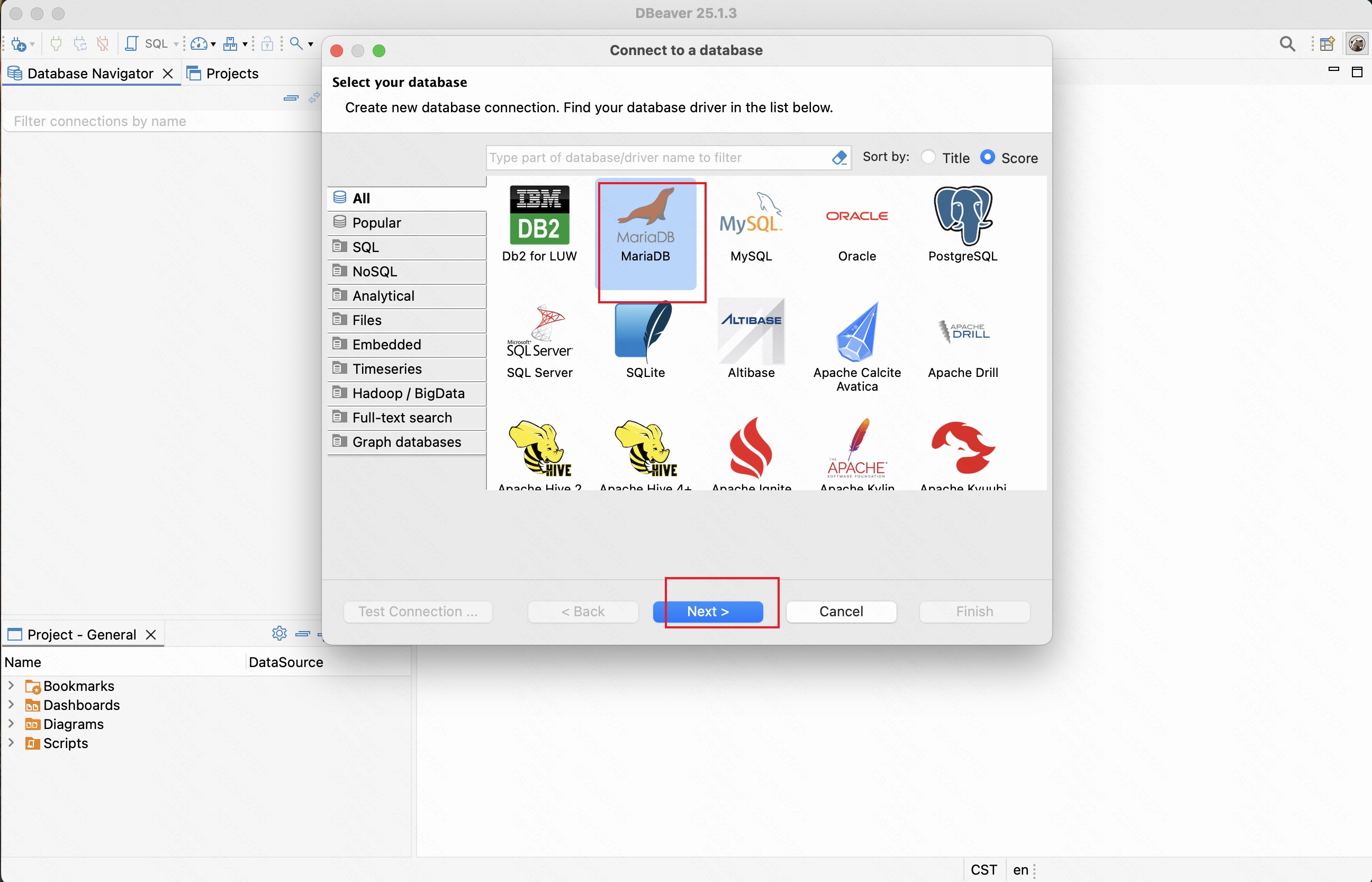This screenshot has height=882, width=1372.
Task: Show the Embedded database category
Action: [x=407, y=344]
